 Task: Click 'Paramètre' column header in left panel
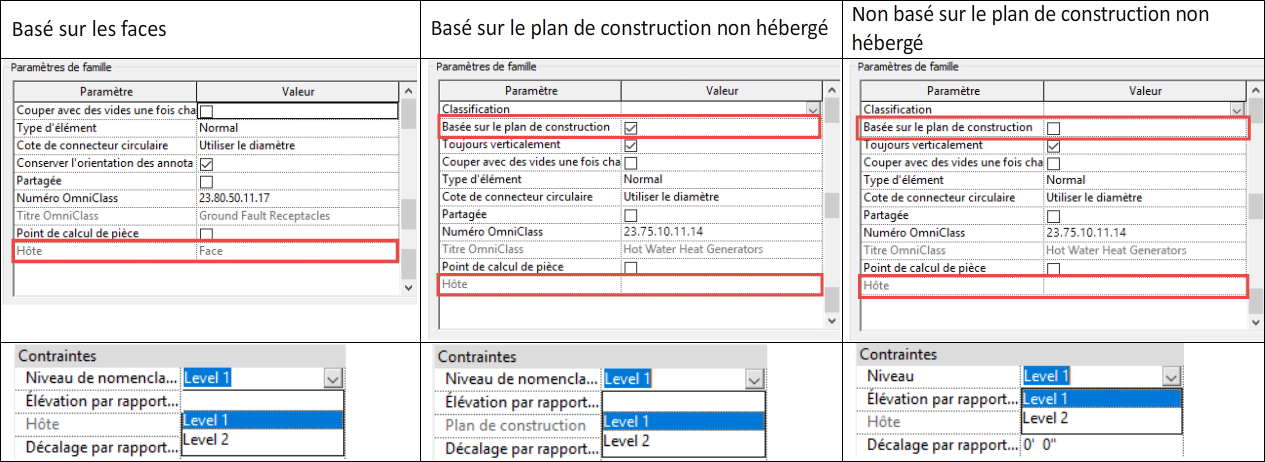click(101, 92)
